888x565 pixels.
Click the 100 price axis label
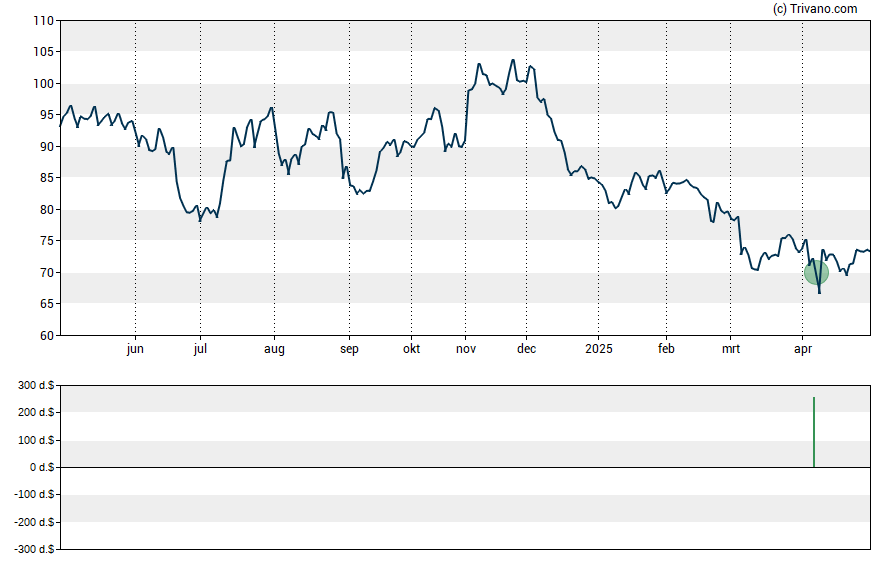[43, 84]
